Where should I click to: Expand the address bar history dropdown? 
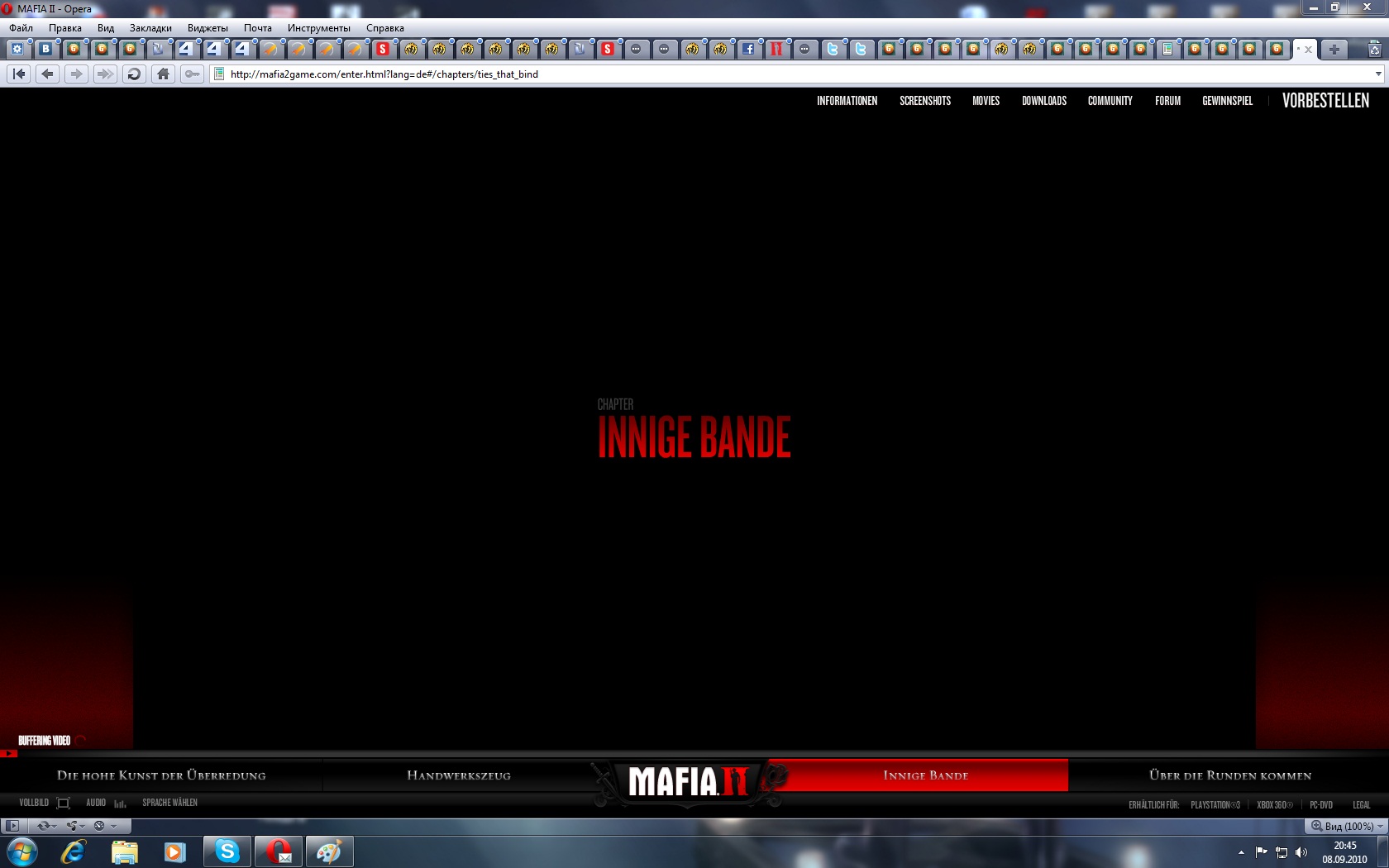[x=1377, y=74]
